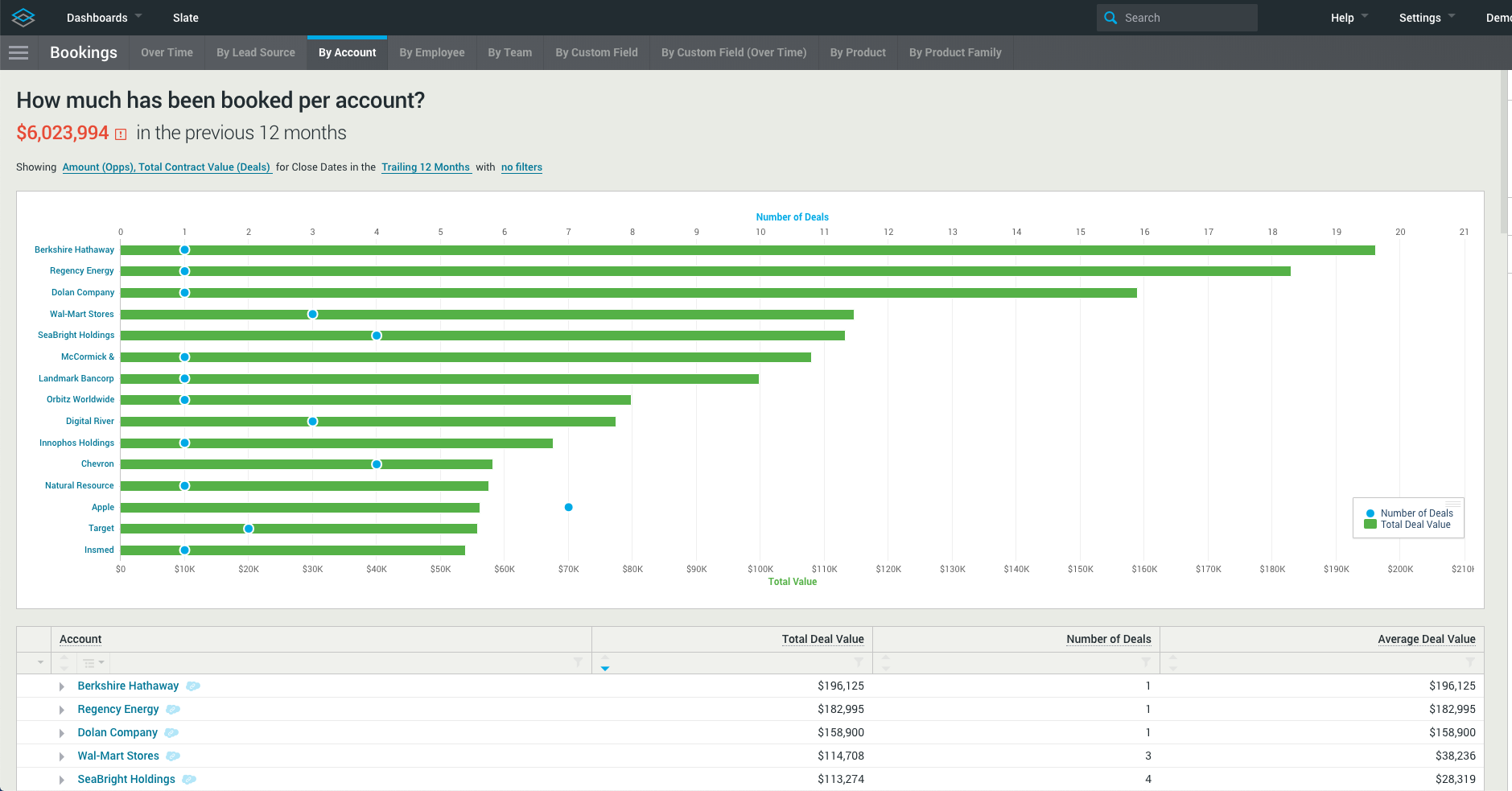Open the Dashboards dropdown menu
The height and width of the screenshot is (791, 1512).
pos(104,18)
